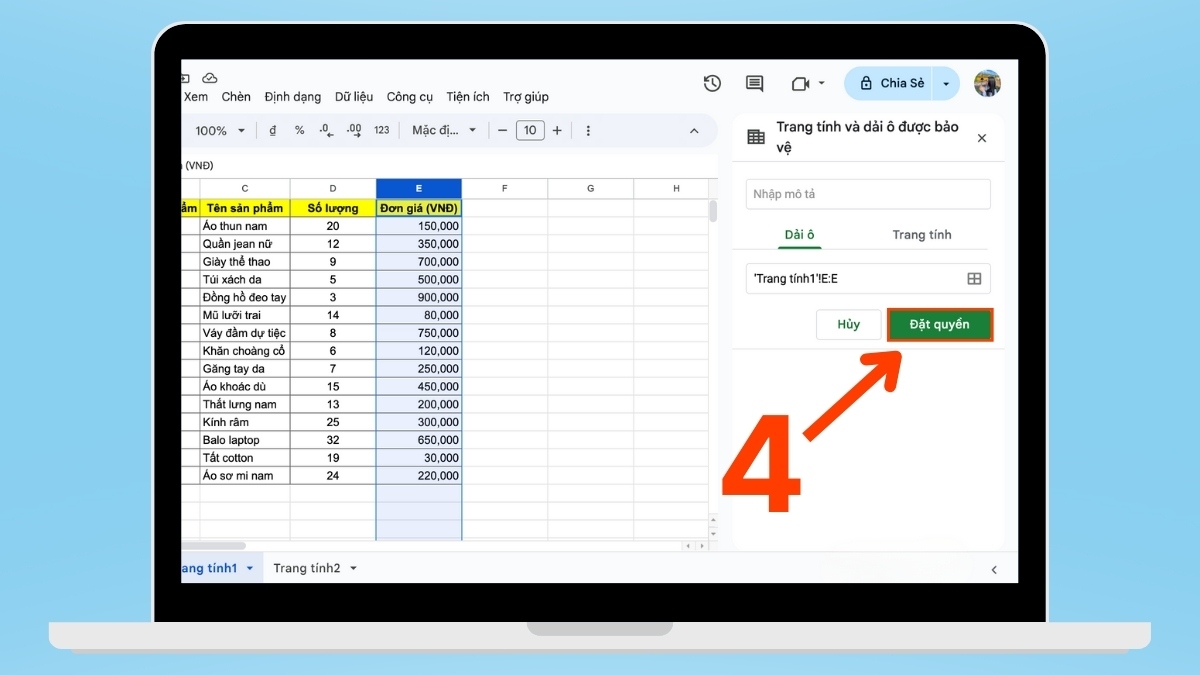Open the comments speech bubble icon
The height and width of the screenshot is (675, 1200).
(755, 84)
